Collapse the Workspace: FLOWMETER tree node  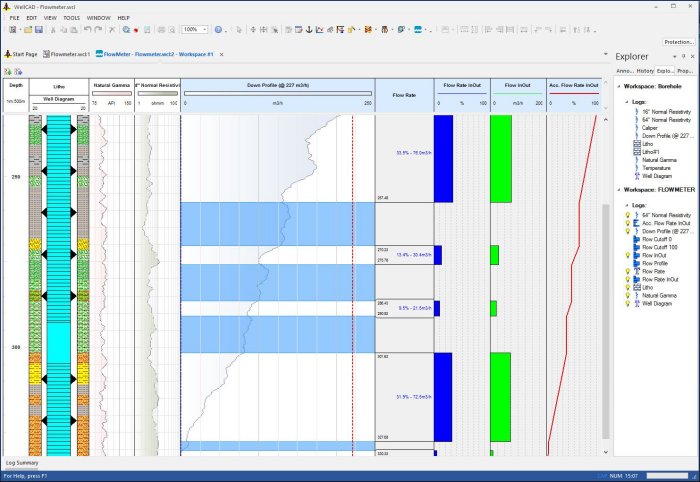(x=618, y=189)
